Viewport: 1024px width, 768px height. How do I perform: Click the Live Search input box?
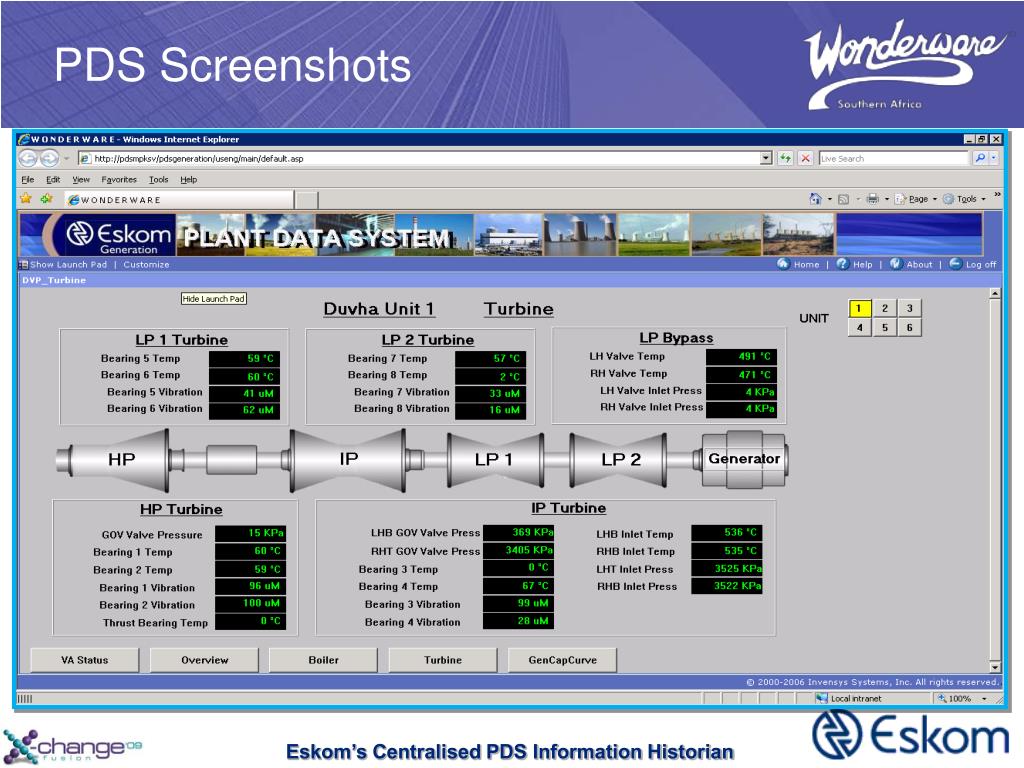[x=893, y=159]
